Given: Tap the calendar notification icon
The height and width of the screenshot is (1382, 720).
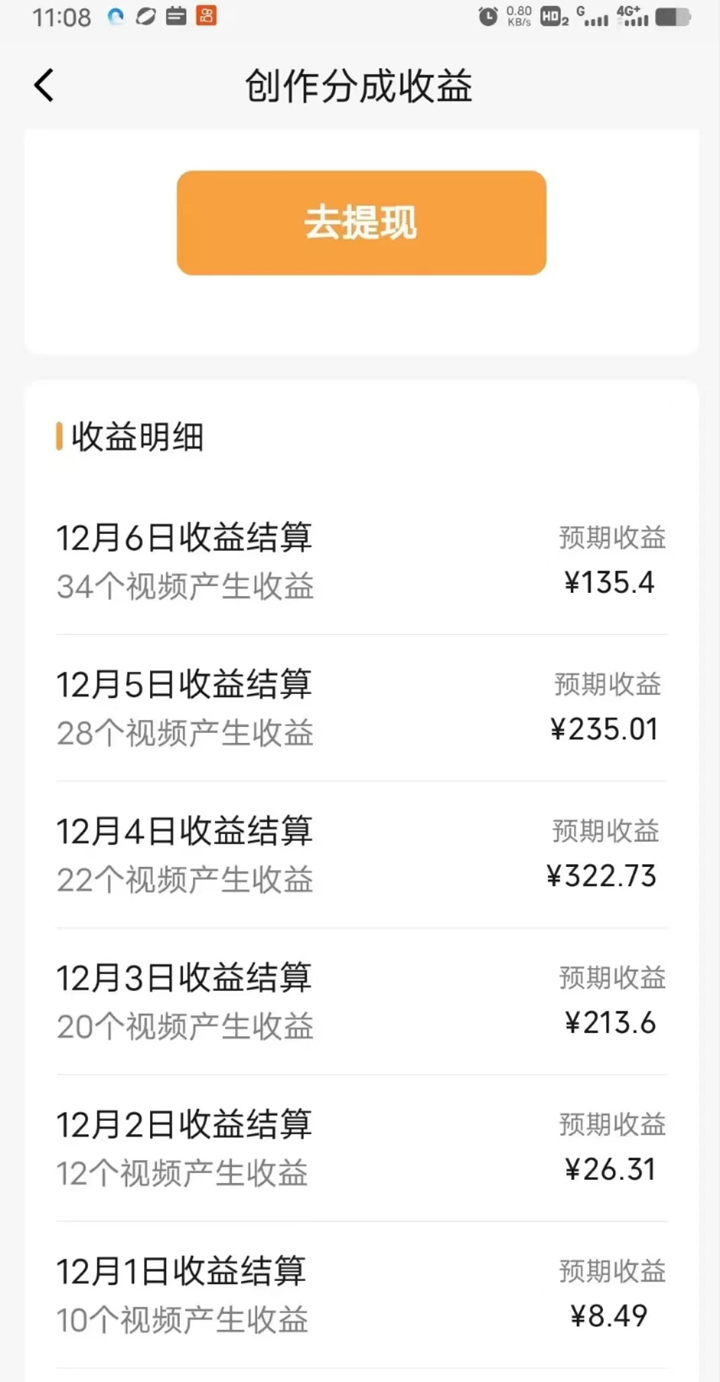Looking at the screenshot, I should tap(176, 16).
